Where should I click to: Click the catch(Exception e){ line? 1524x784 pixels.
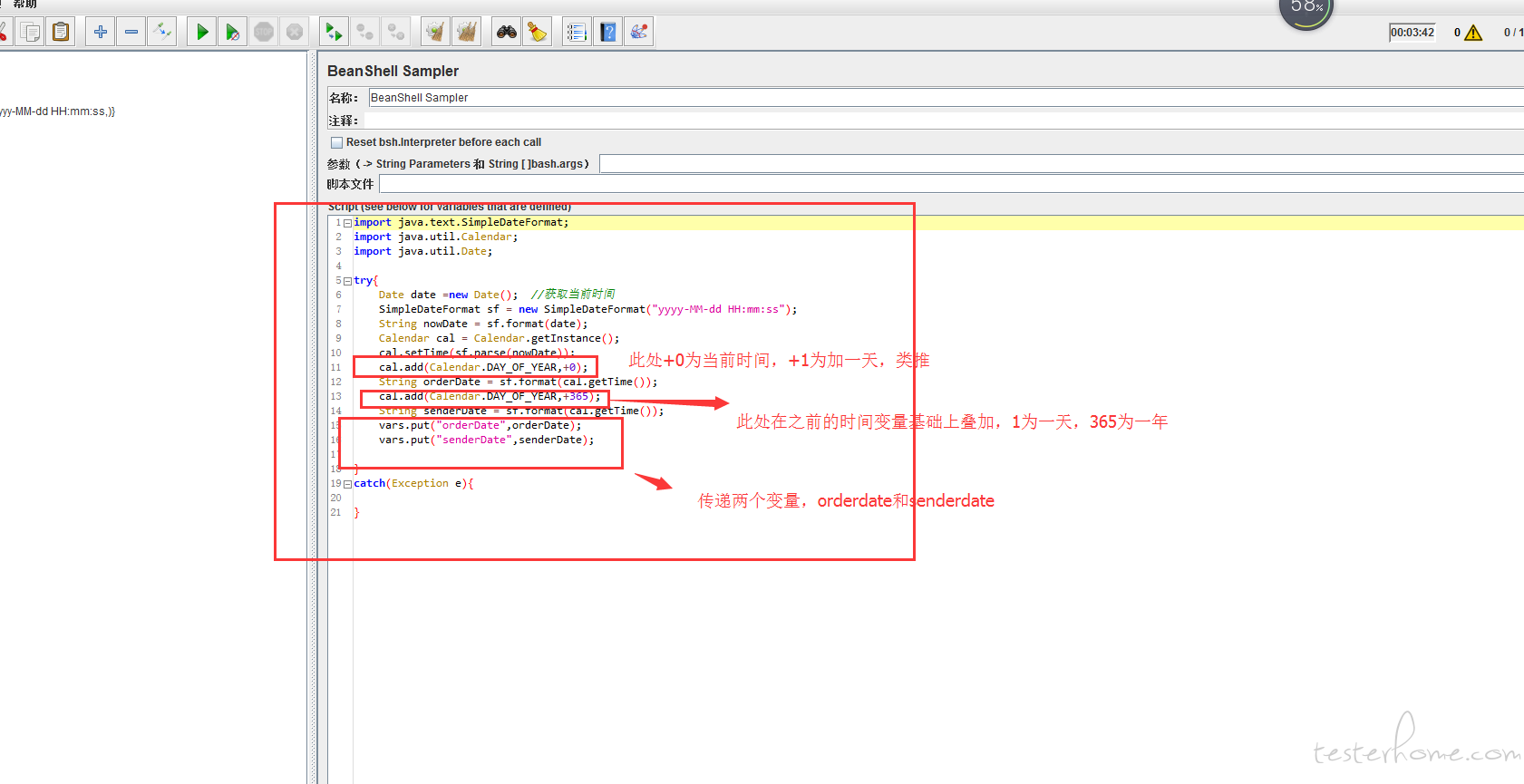pyautogui.click(x=413, y=483)
